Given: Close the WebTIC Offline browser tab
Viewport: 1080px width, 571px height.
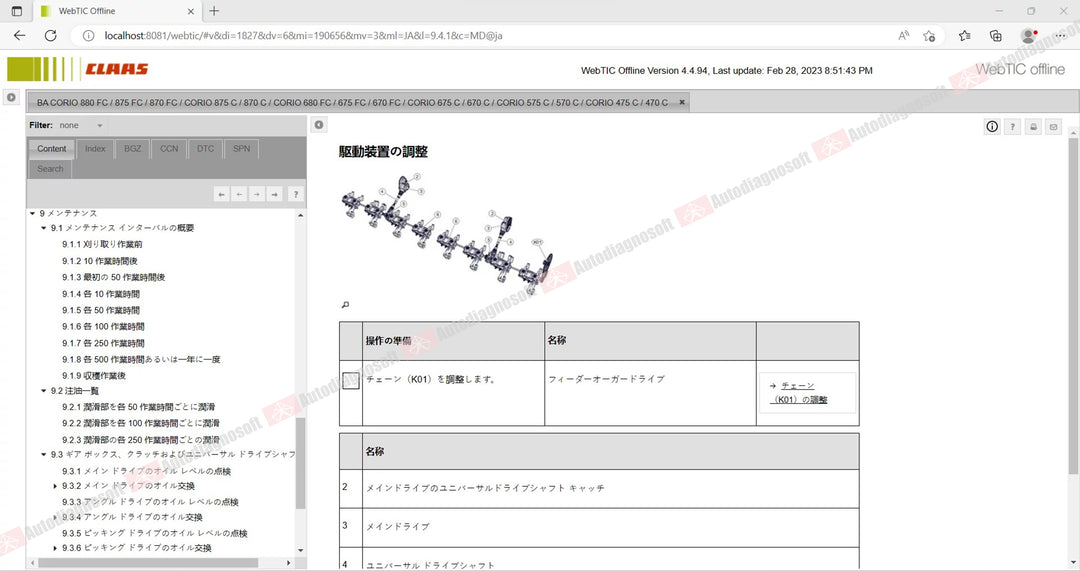Looking at the screenshot, I should point(191,11).
